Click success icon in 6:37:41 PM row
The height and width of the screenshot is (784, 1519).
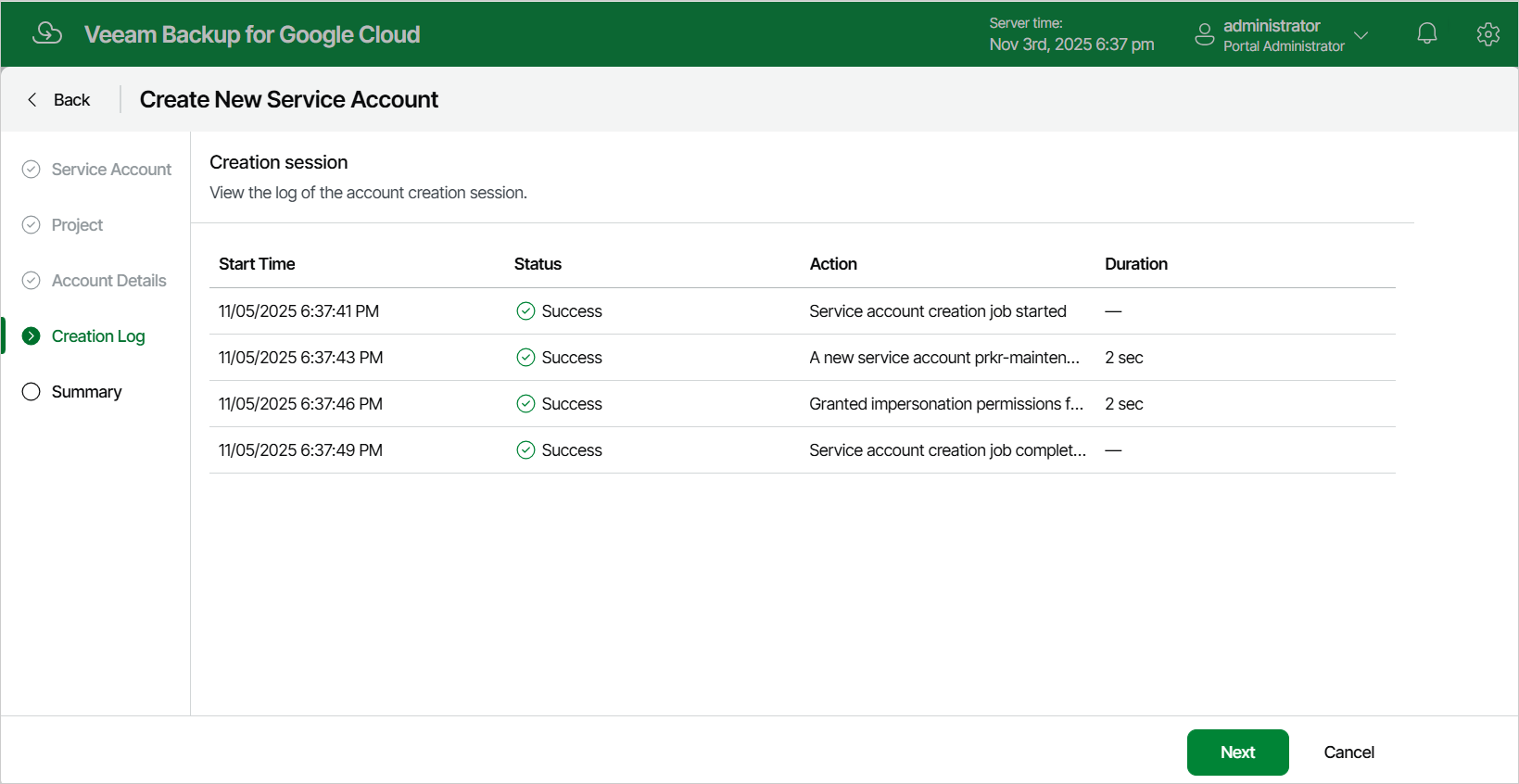525,311
